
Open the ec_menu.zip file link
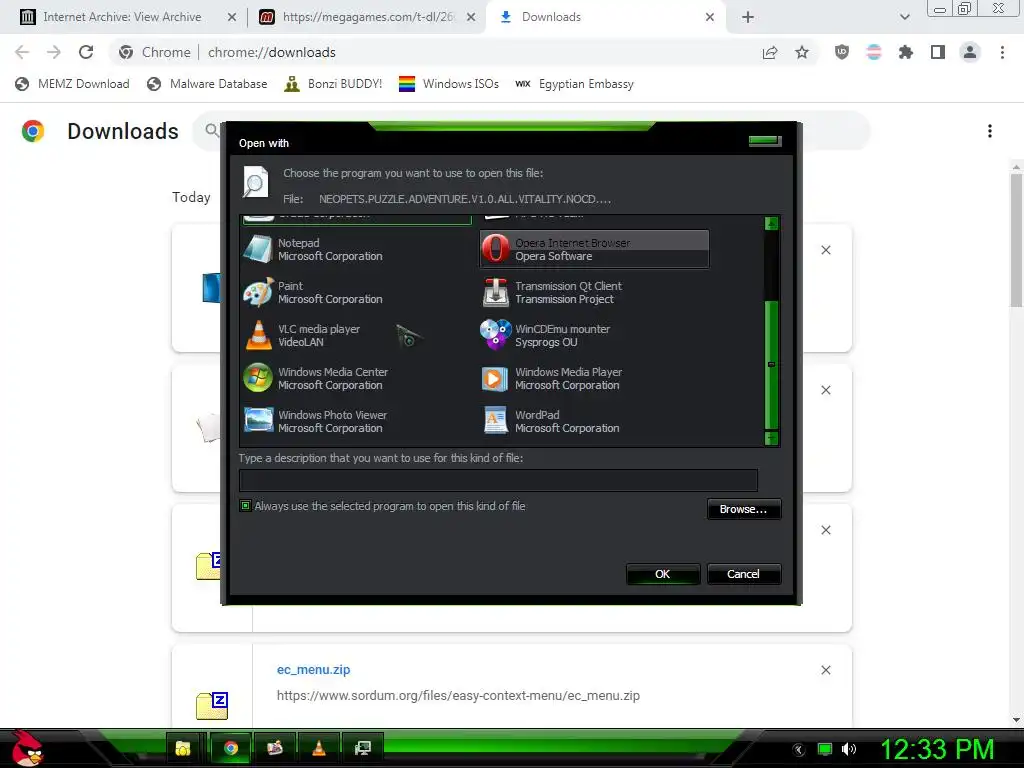point(313,669)
